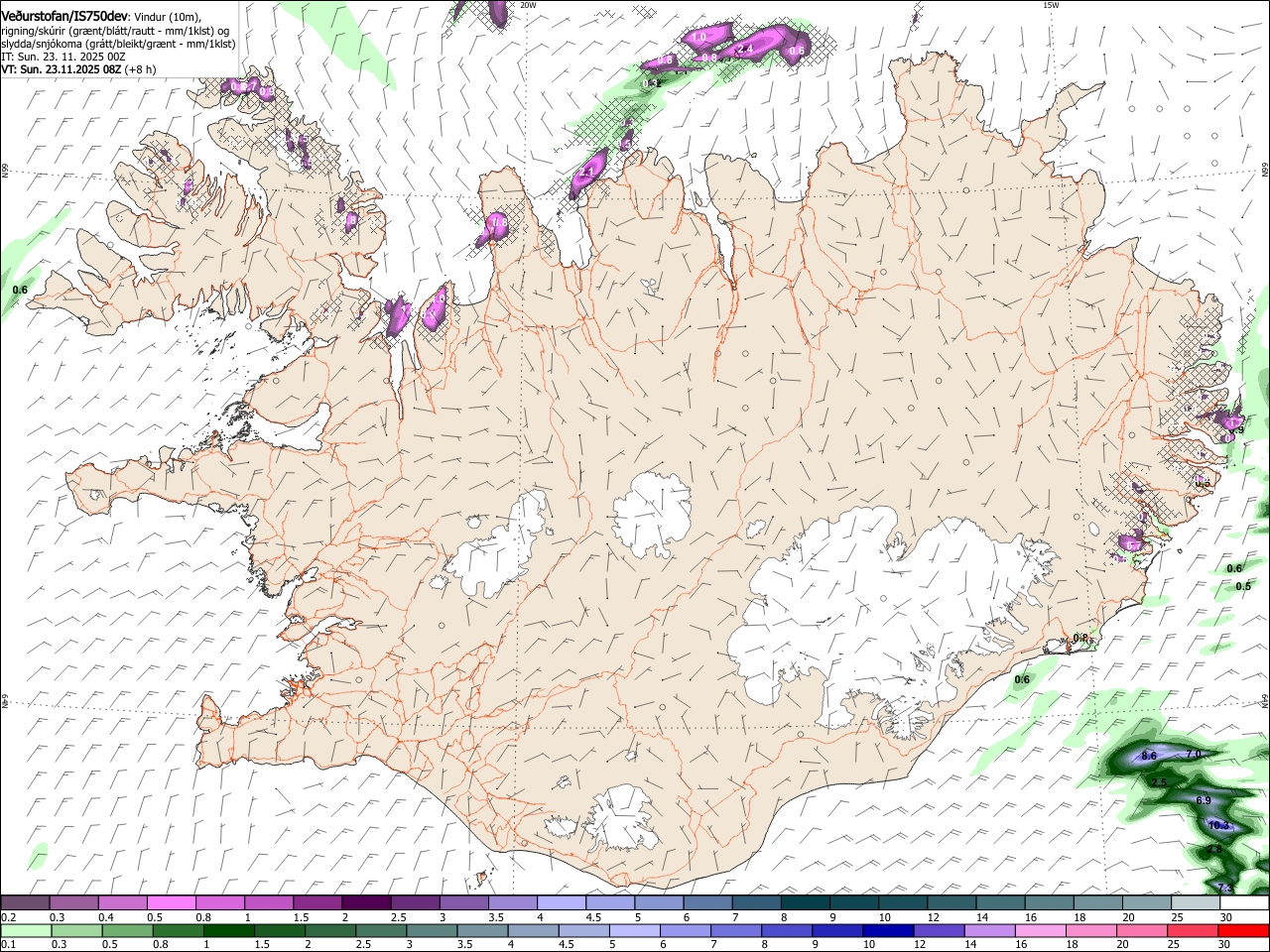Click the dark purple 2 snow legend swatch
This screenshot has height=952, width=1270.
[x=367, y=902]
